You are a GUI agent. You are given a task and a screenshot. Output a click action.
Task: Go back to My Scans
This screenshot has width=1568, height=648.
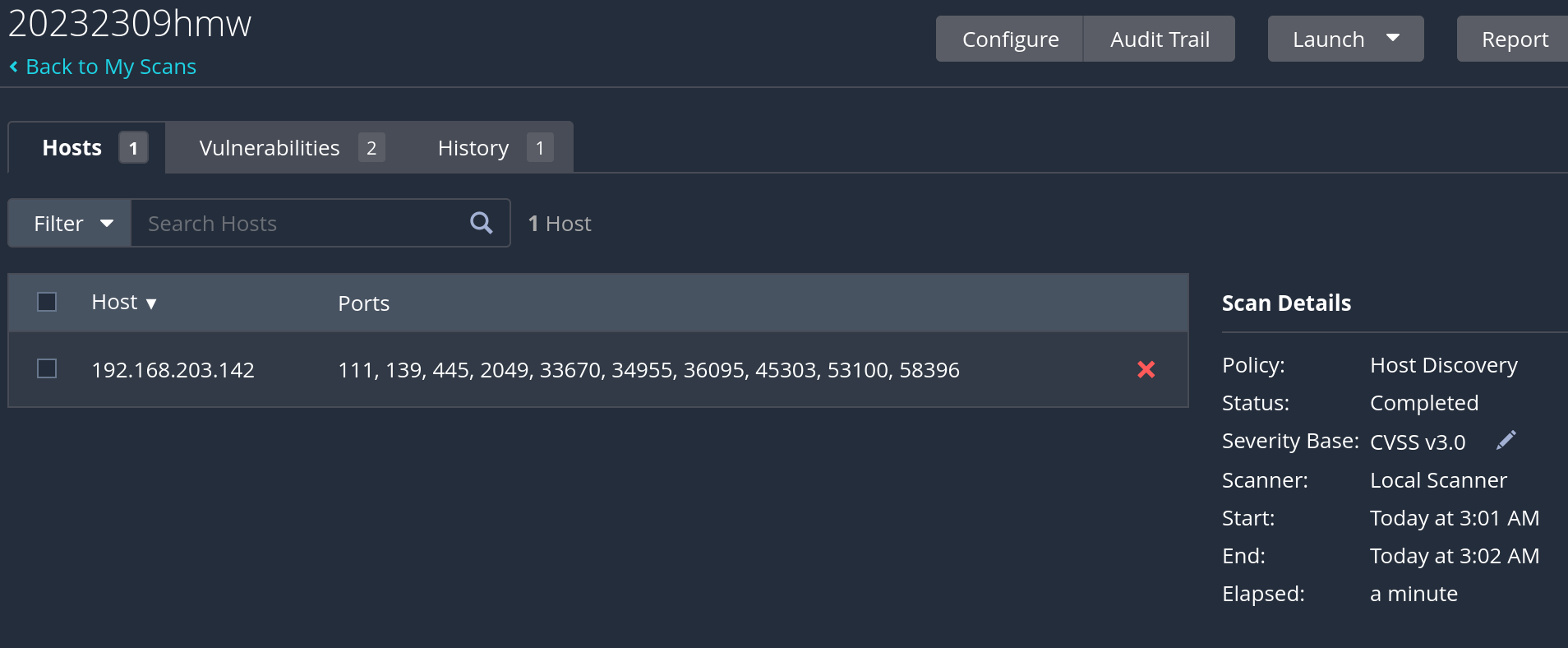pyautogui.click(x=111, y=67)
